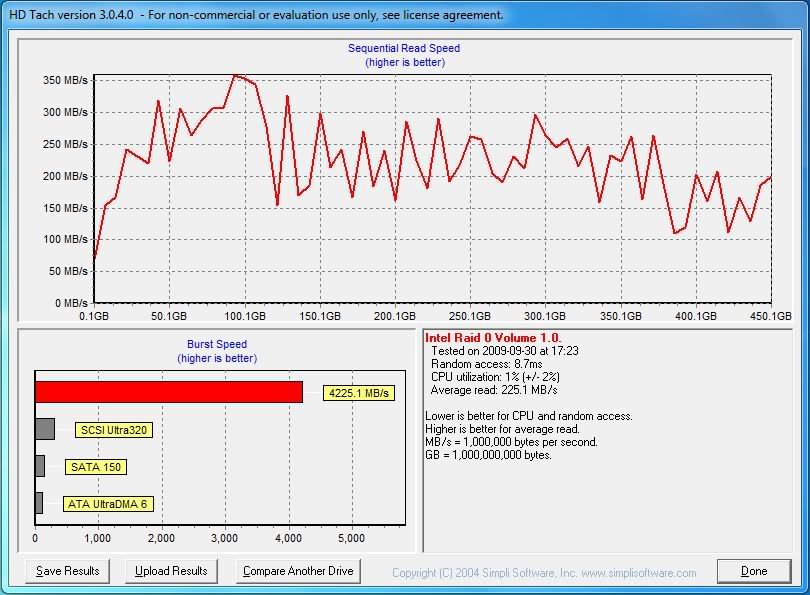Select the gray SCSI Ultra320 bar

click(x=43, y=430)
